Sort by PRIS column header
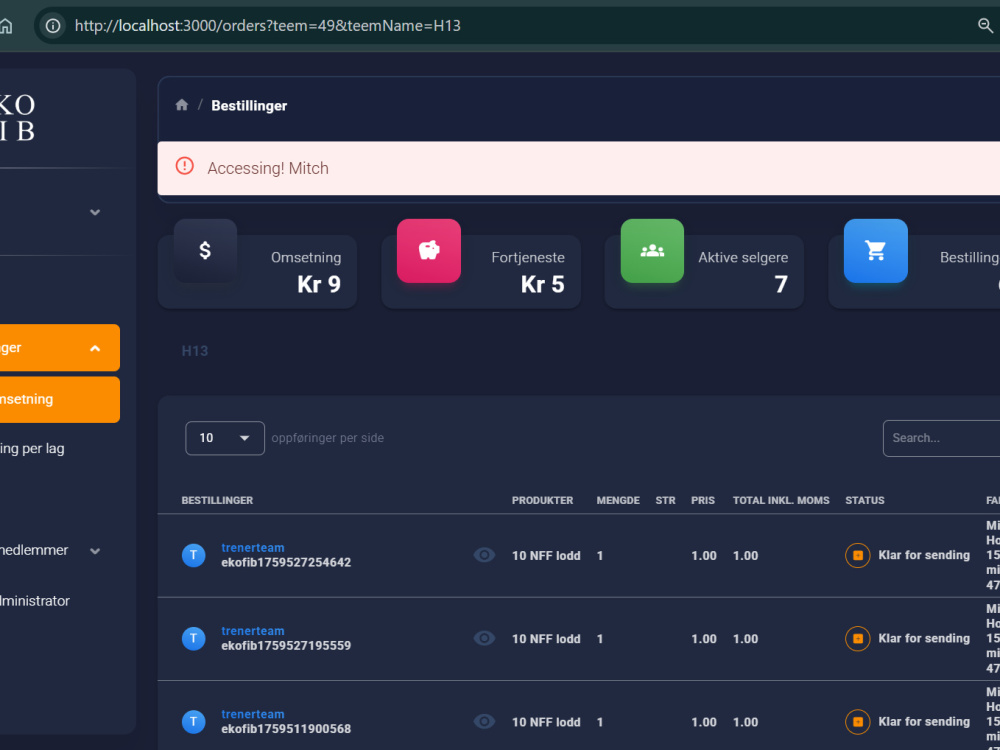 pos(703,501)
